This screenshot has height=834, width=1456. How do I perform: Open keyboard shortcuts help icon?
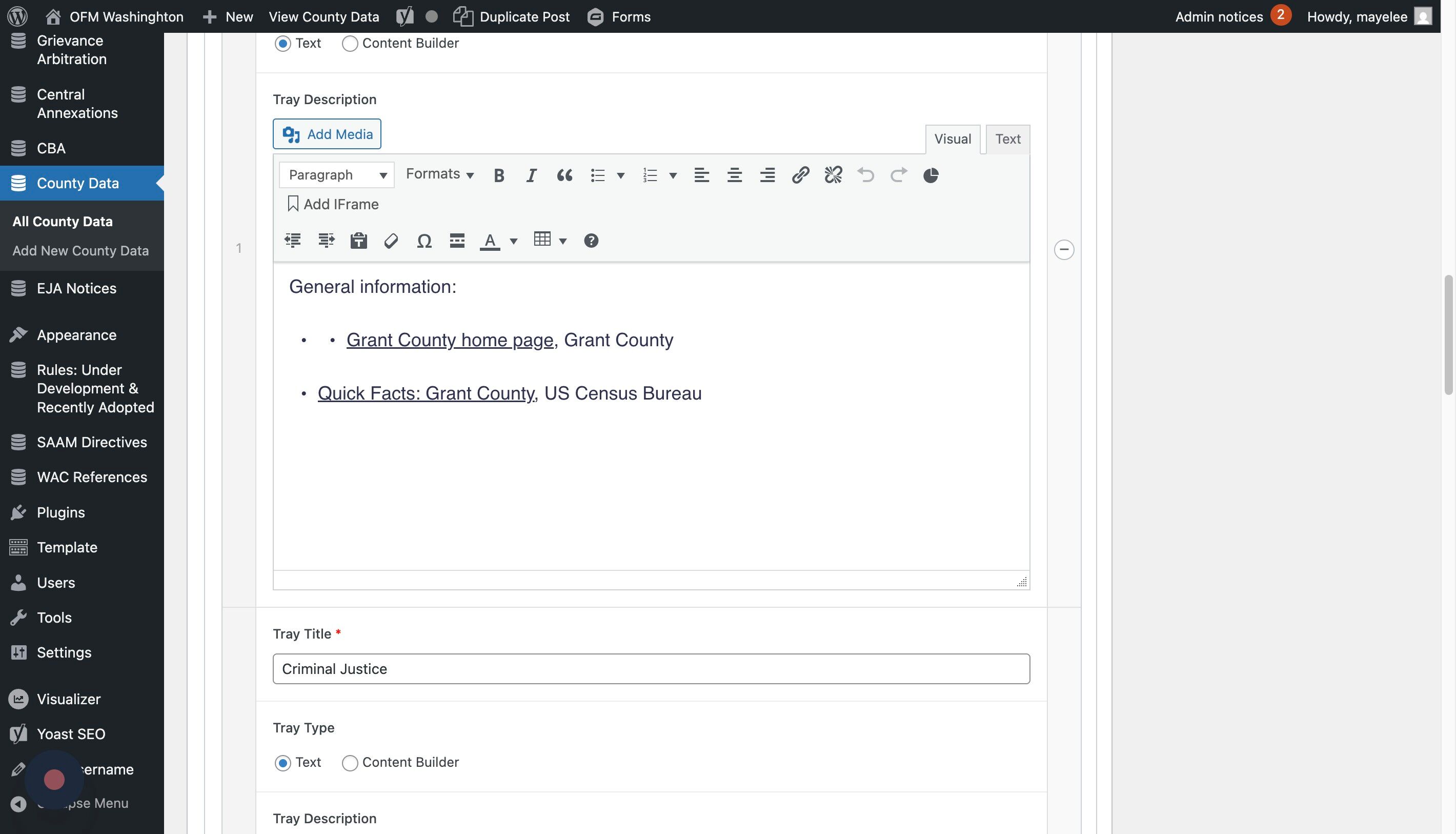[591, 241]
